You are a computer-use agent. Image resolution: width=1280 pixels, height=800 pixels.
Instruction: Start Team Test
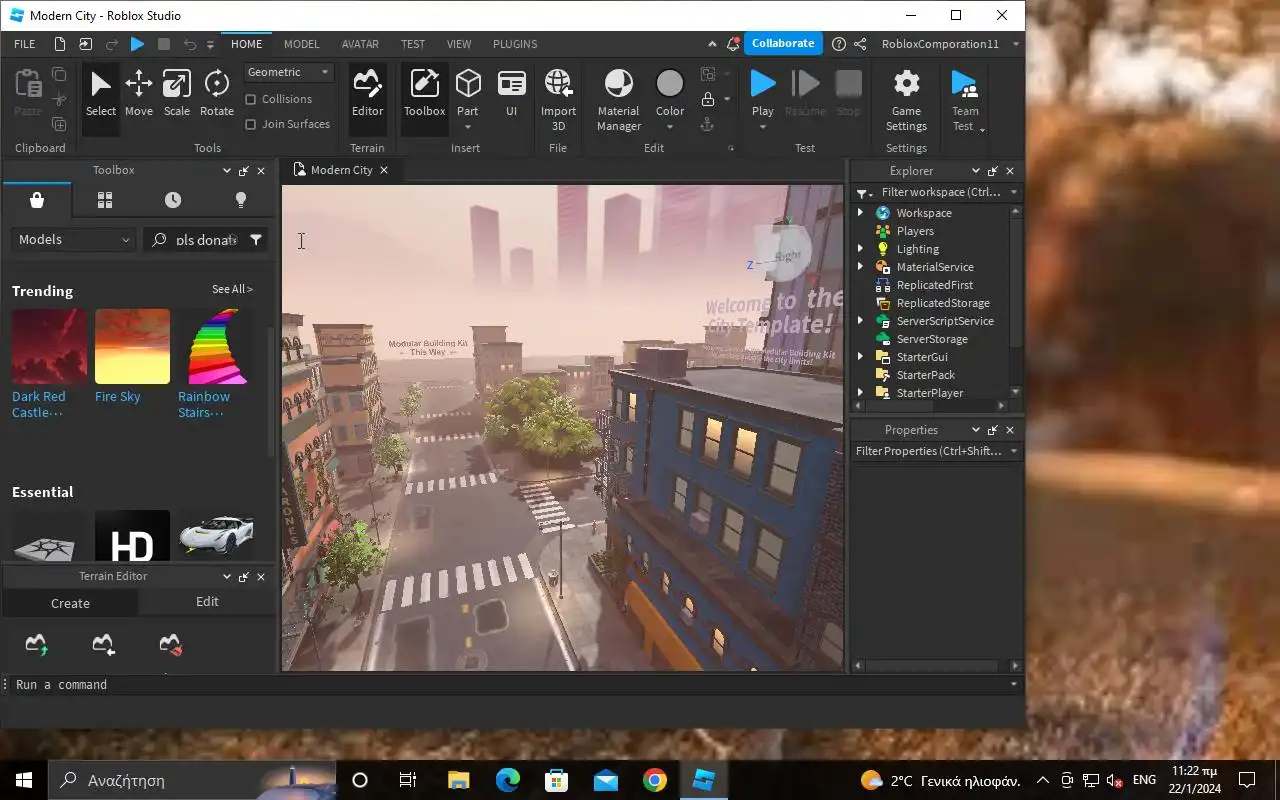coord(965,100)
